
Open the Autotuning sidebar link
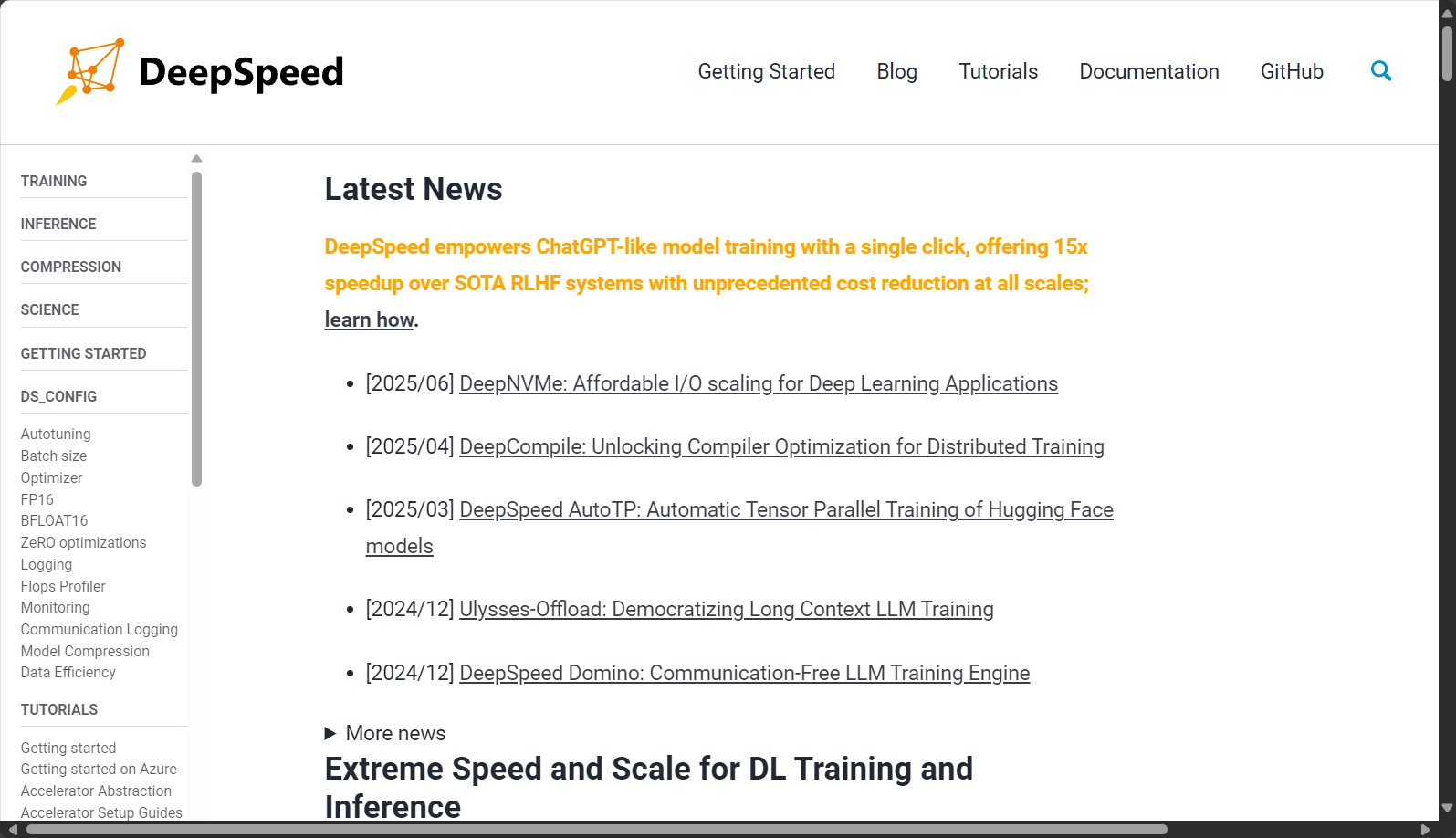coord(56,434)
